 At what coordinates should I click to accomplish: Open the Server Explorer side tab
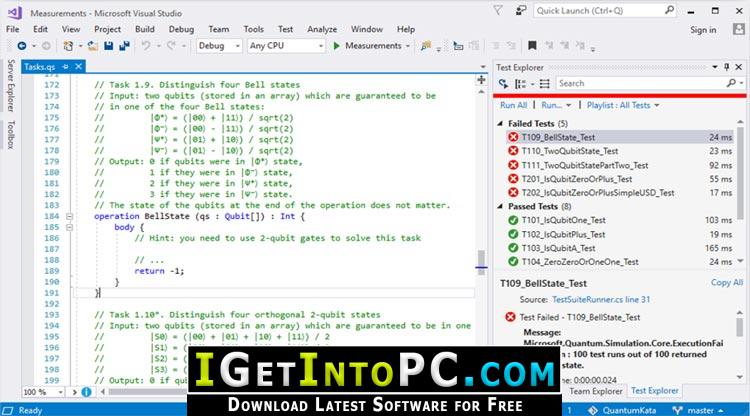pos(11,86)
